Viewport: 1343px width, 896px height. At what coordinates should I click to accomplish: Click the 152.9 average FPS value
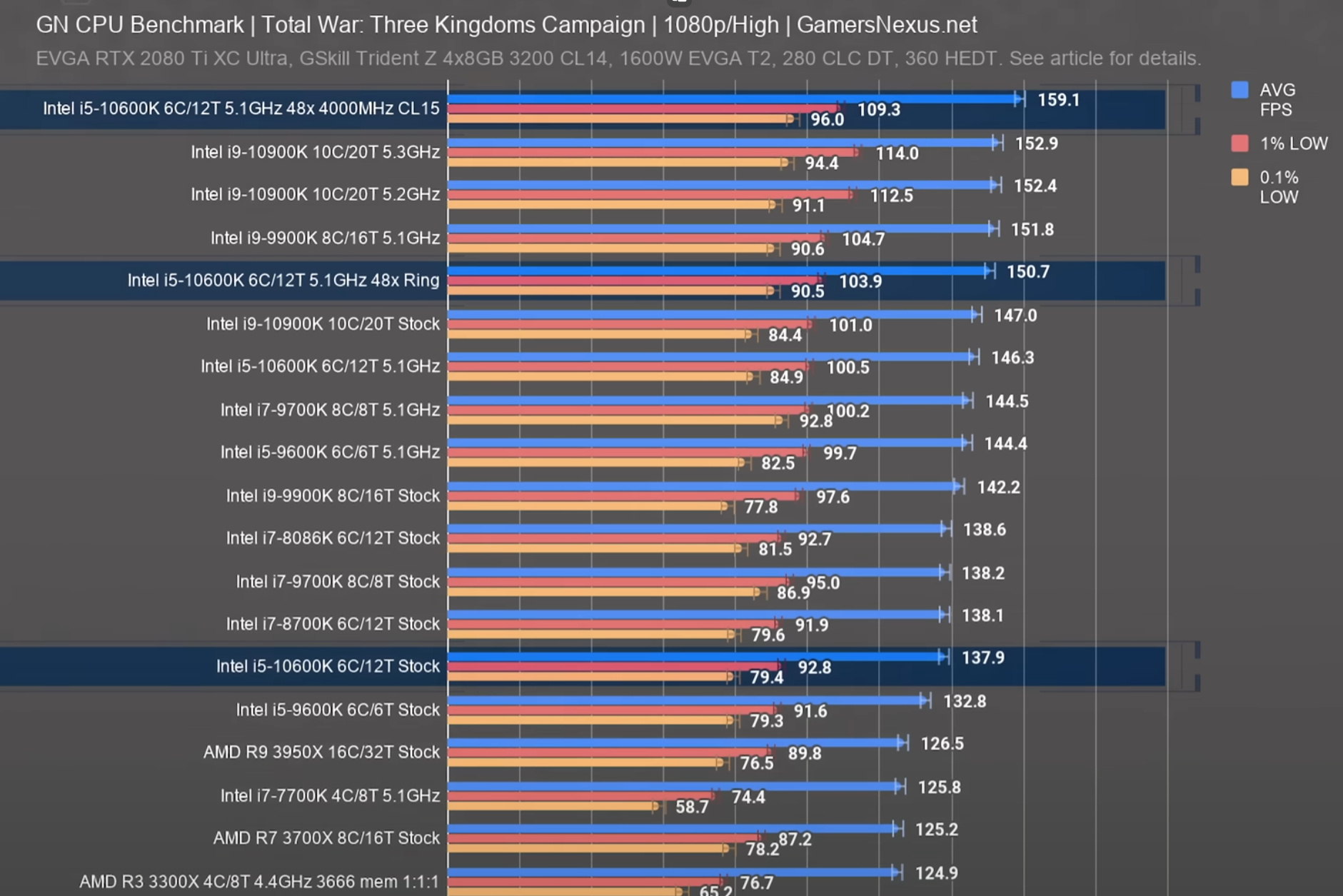click(1036, 144)
